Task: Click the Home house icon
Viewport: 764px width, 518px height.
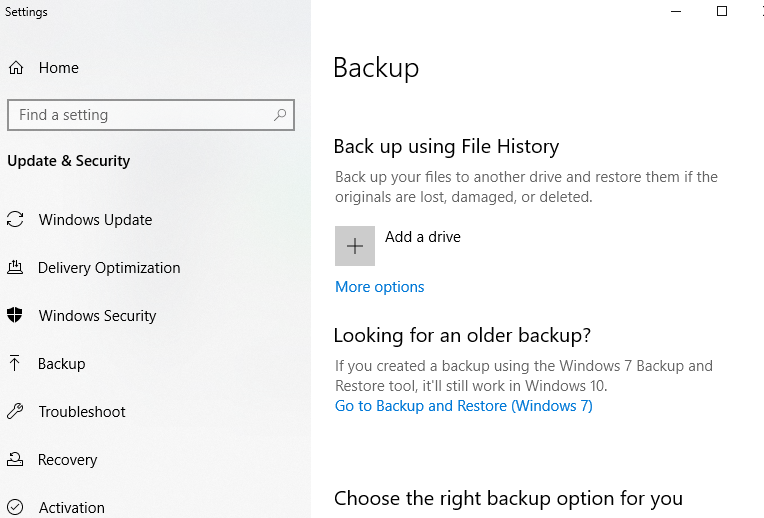Action: [x=16, y=67]
